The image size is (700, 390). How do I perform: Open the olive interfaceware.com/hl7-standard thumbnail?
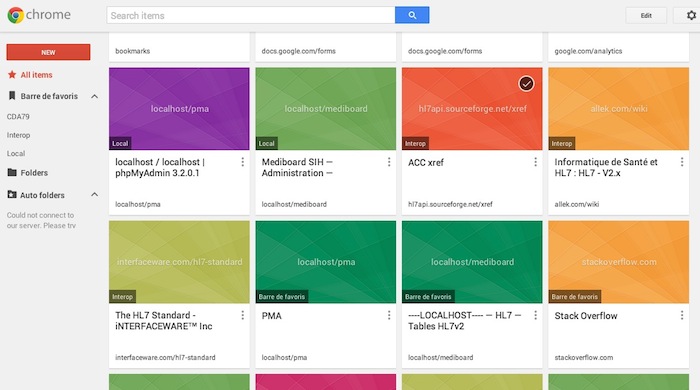(x=179, y=262)
